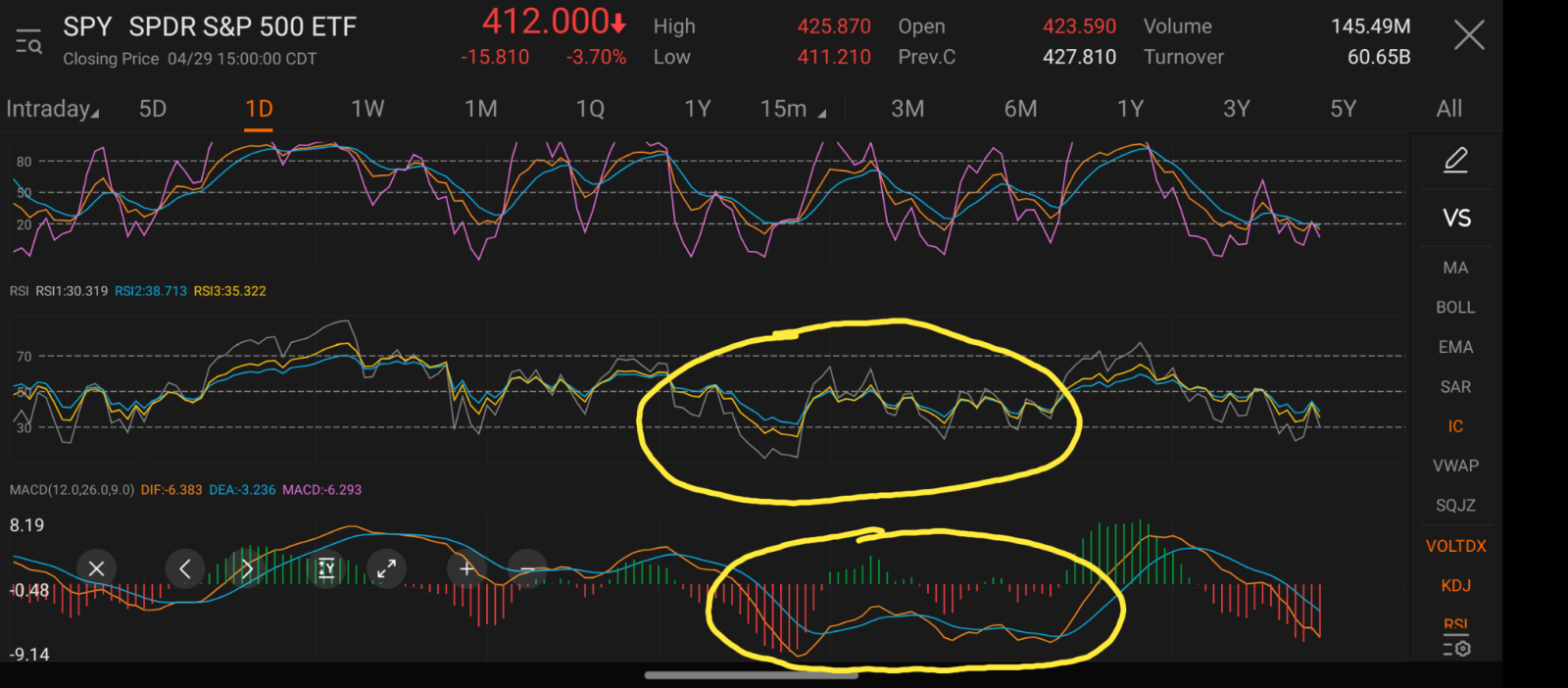Toggle the VOLTDX indicator
Image resolution: width=1568 pixels, height=688 pixels.
tap(1455, 546)
